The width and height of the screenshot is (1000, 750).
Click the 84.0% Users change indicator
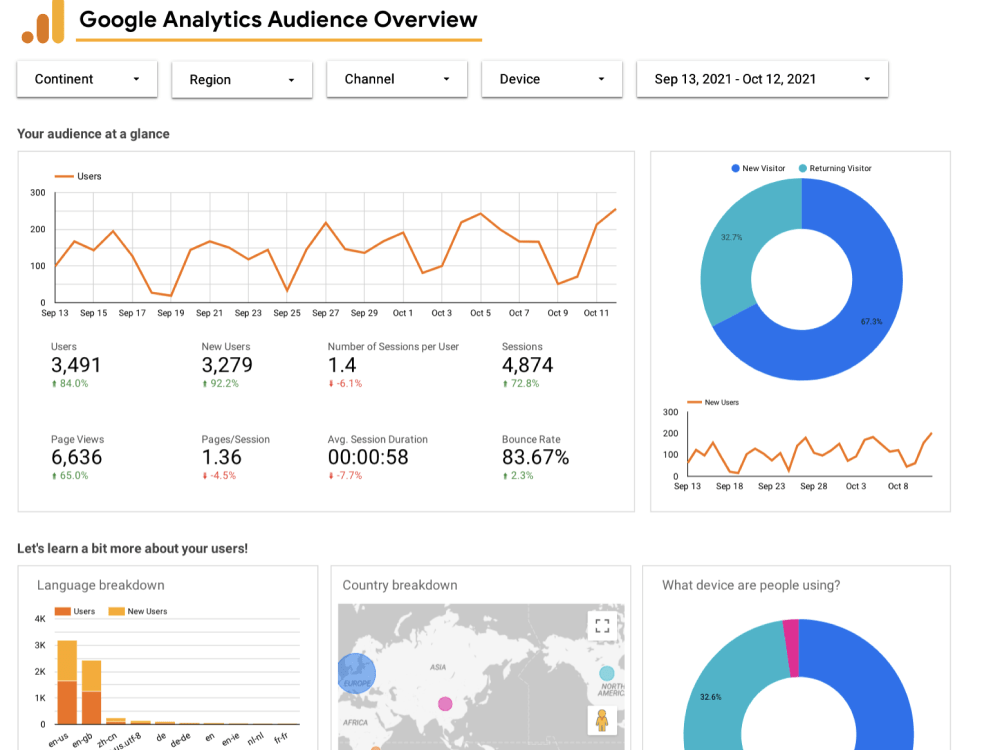click(x=70, y=383)
